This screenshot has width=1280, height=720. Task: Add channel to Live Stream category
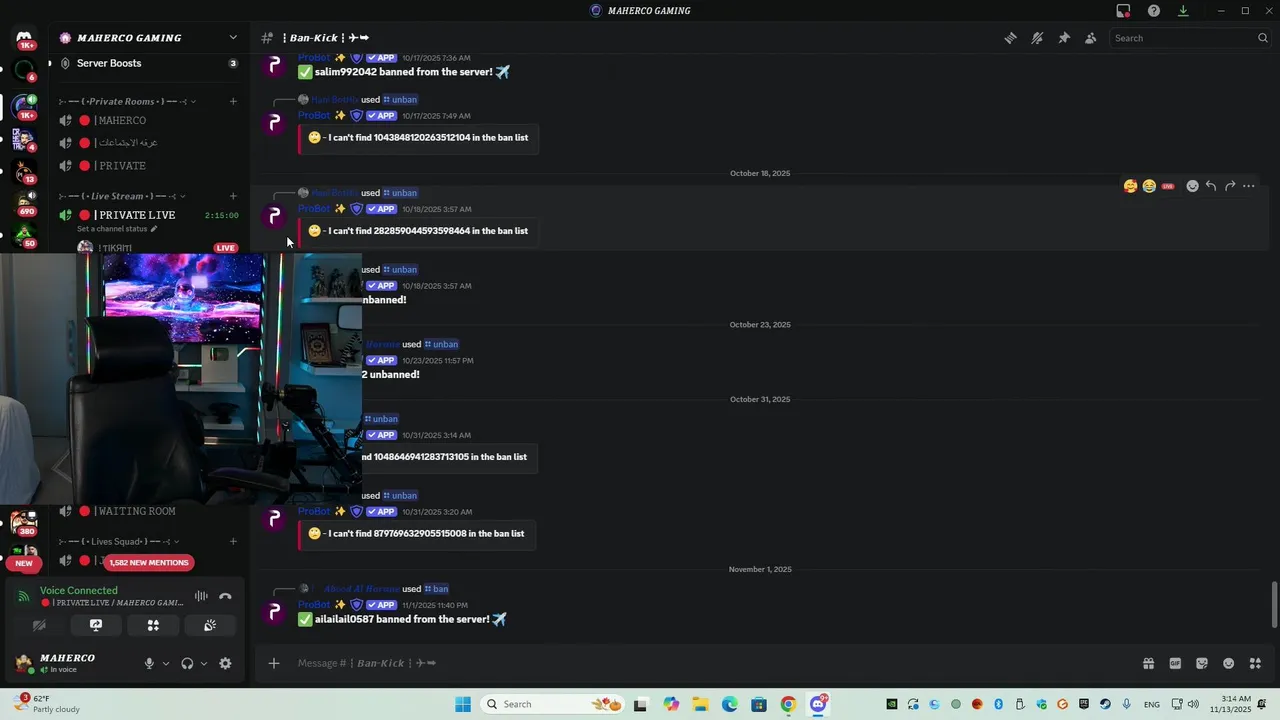[233, 196]
